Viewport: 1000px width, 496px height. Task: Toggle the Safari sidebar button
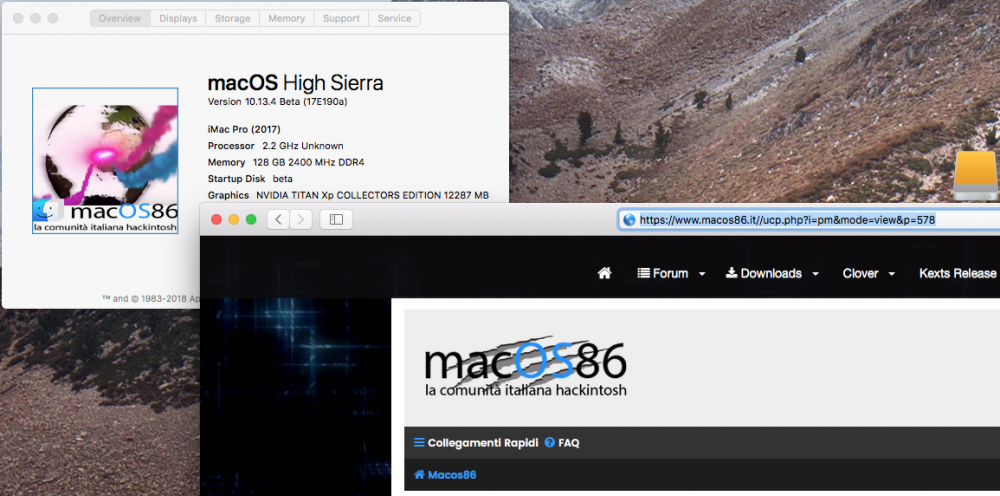336,220
